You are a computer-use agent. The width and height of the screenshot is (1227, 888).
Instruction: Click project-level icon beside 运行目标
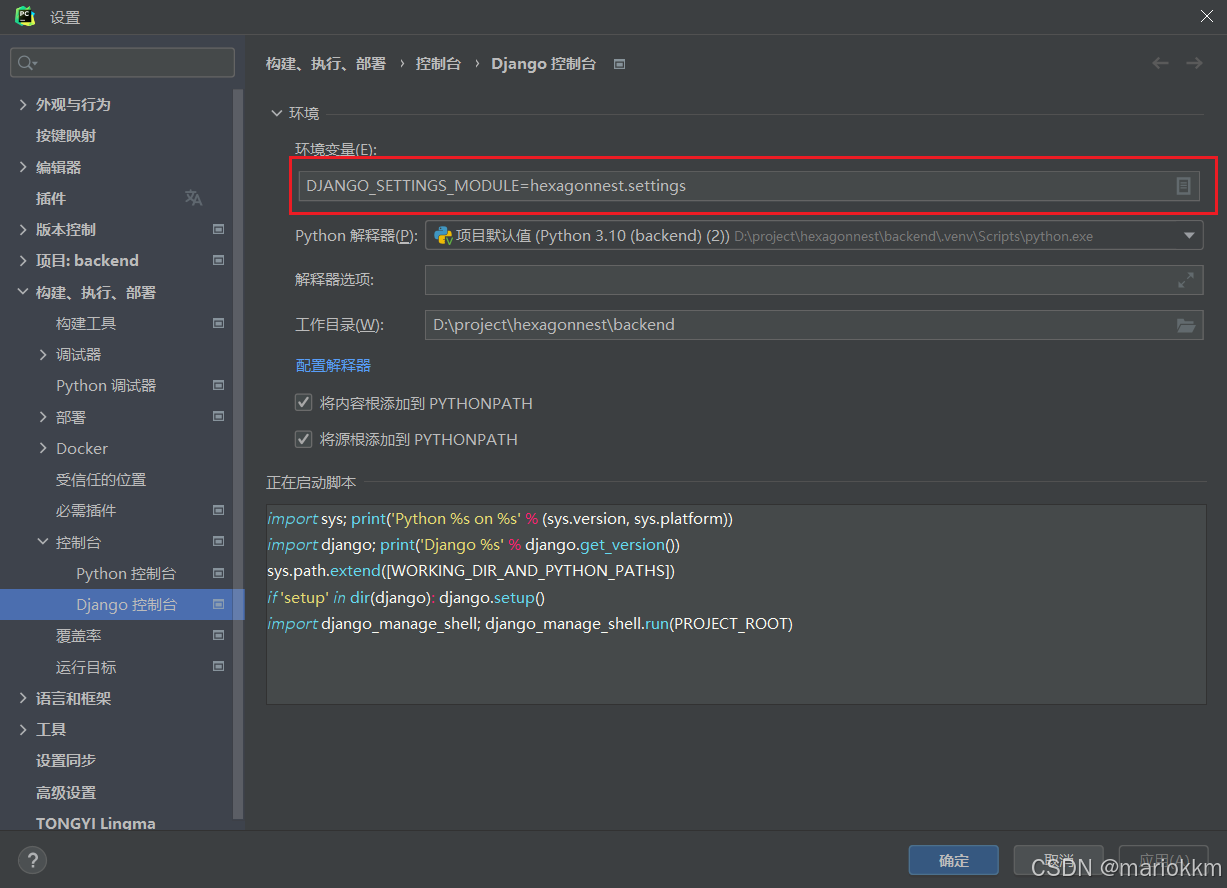(219, 667)
